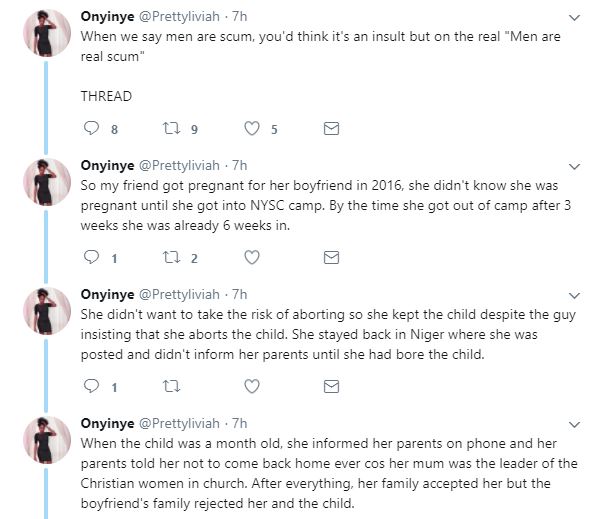Like the tweet about staying in Niger

click(x=252, y=386)
